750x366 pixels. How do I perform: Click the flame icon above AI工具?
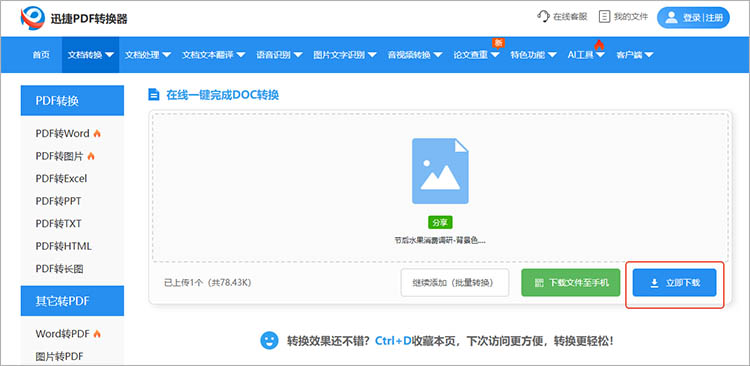[599, 44]
